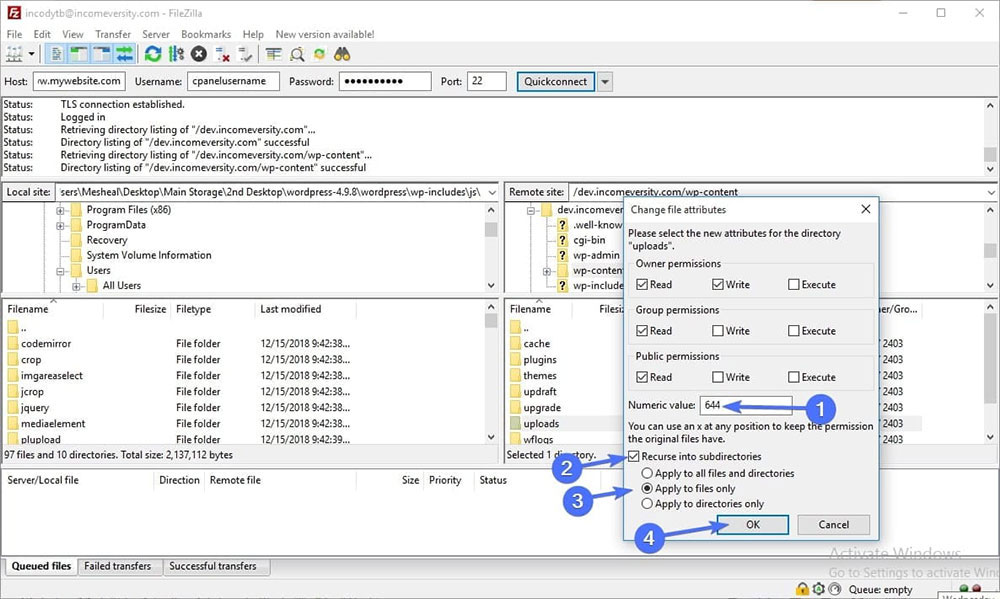
Task: Close the Change file attributes dialog
Action: tap(865, 209)
